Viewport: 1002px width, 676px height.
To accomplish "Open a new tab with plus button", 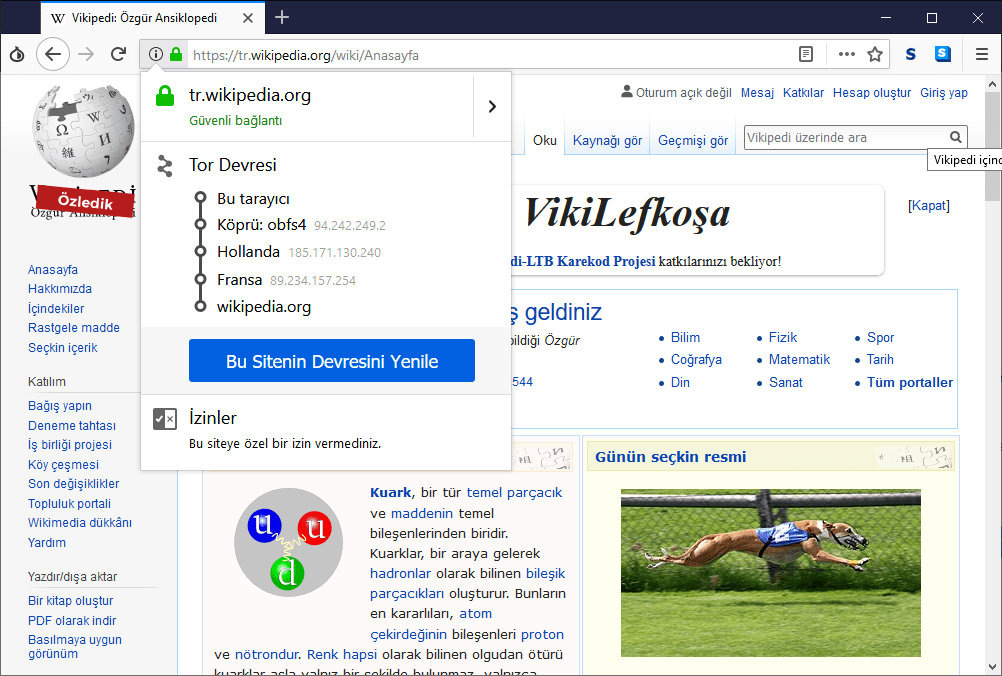I will pos(282,17).
